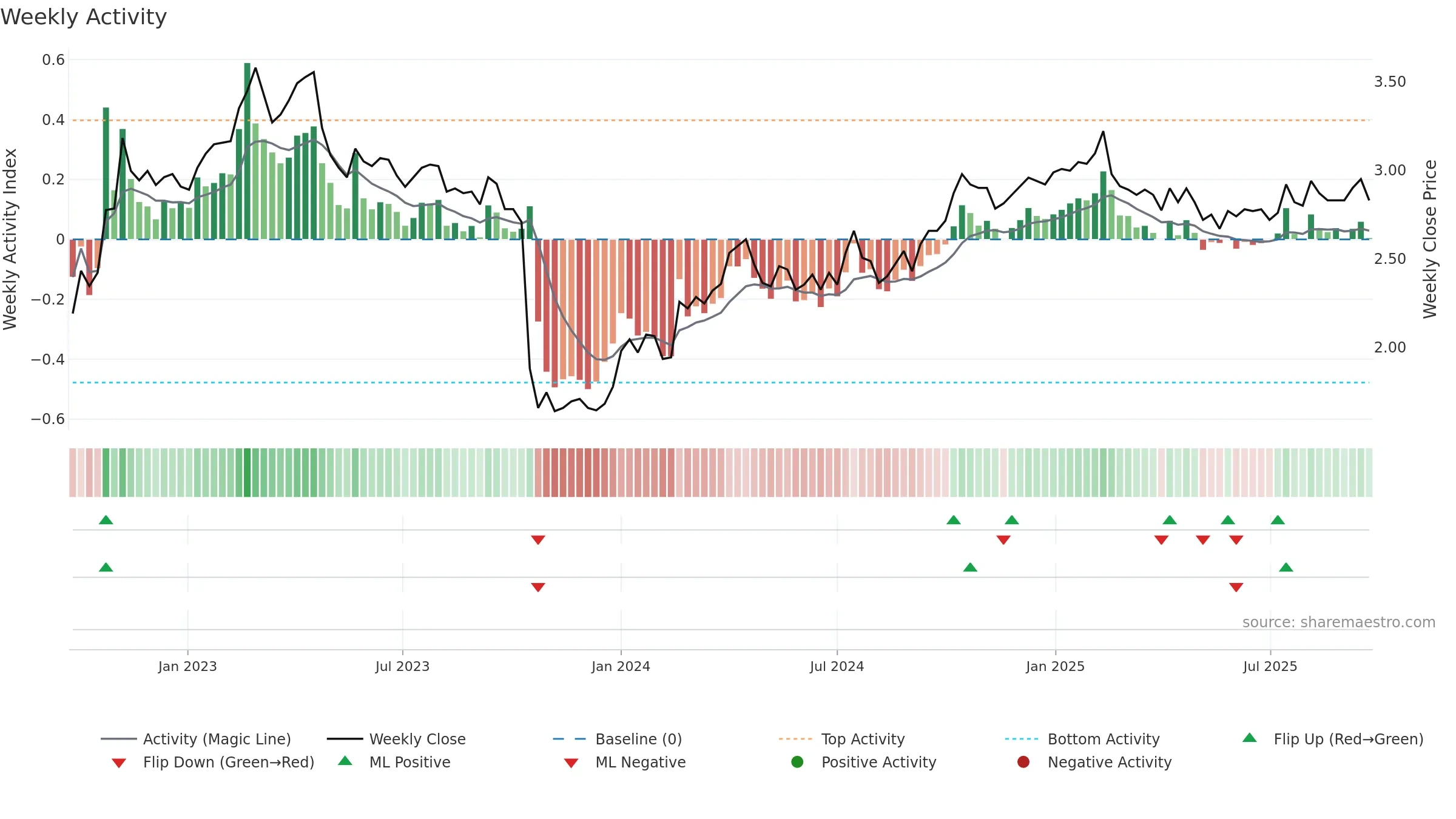The height and width of the screenshot is (819, 1456).
Task: Click the ML Negative triangle near October 2023
Action: pos(538,587)
